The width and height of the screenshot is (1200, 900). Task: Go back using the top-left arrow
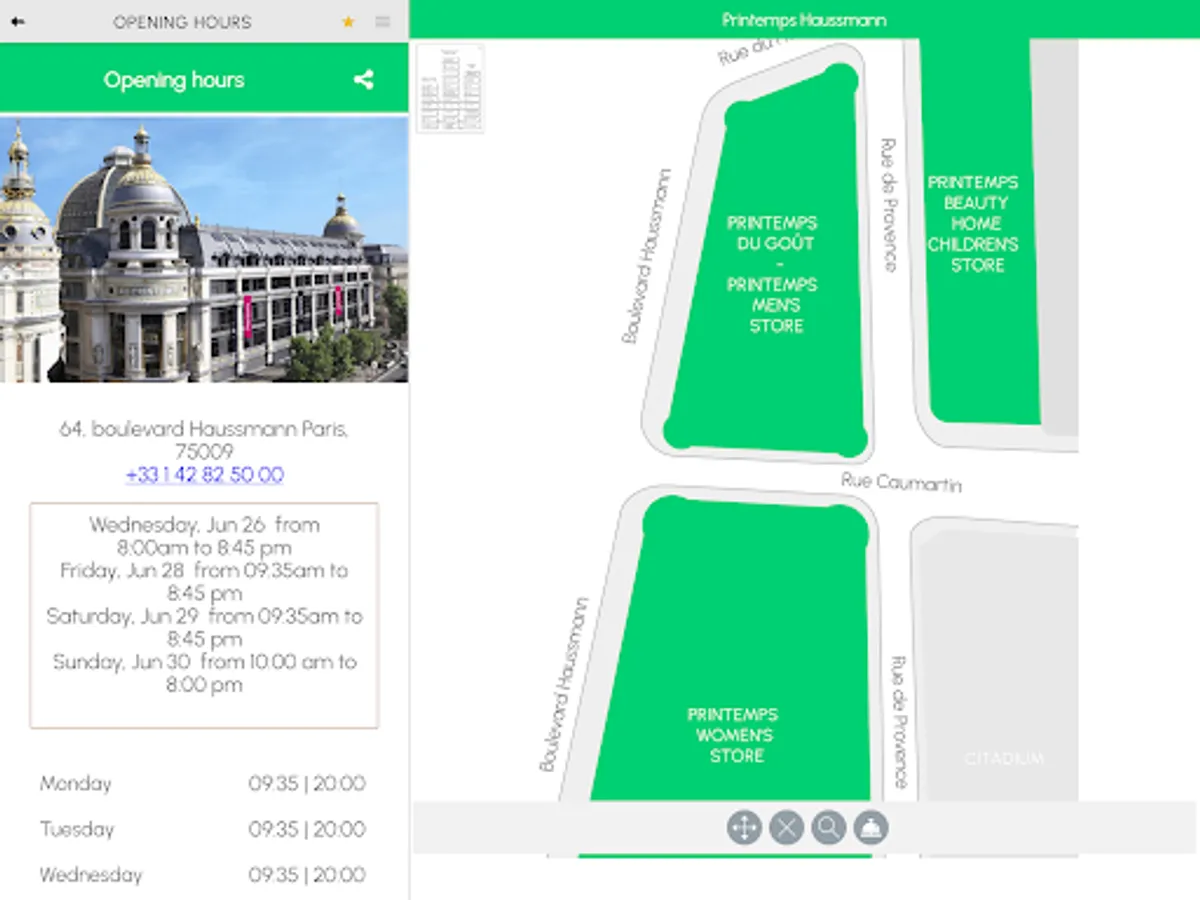[x=18, y=22]
